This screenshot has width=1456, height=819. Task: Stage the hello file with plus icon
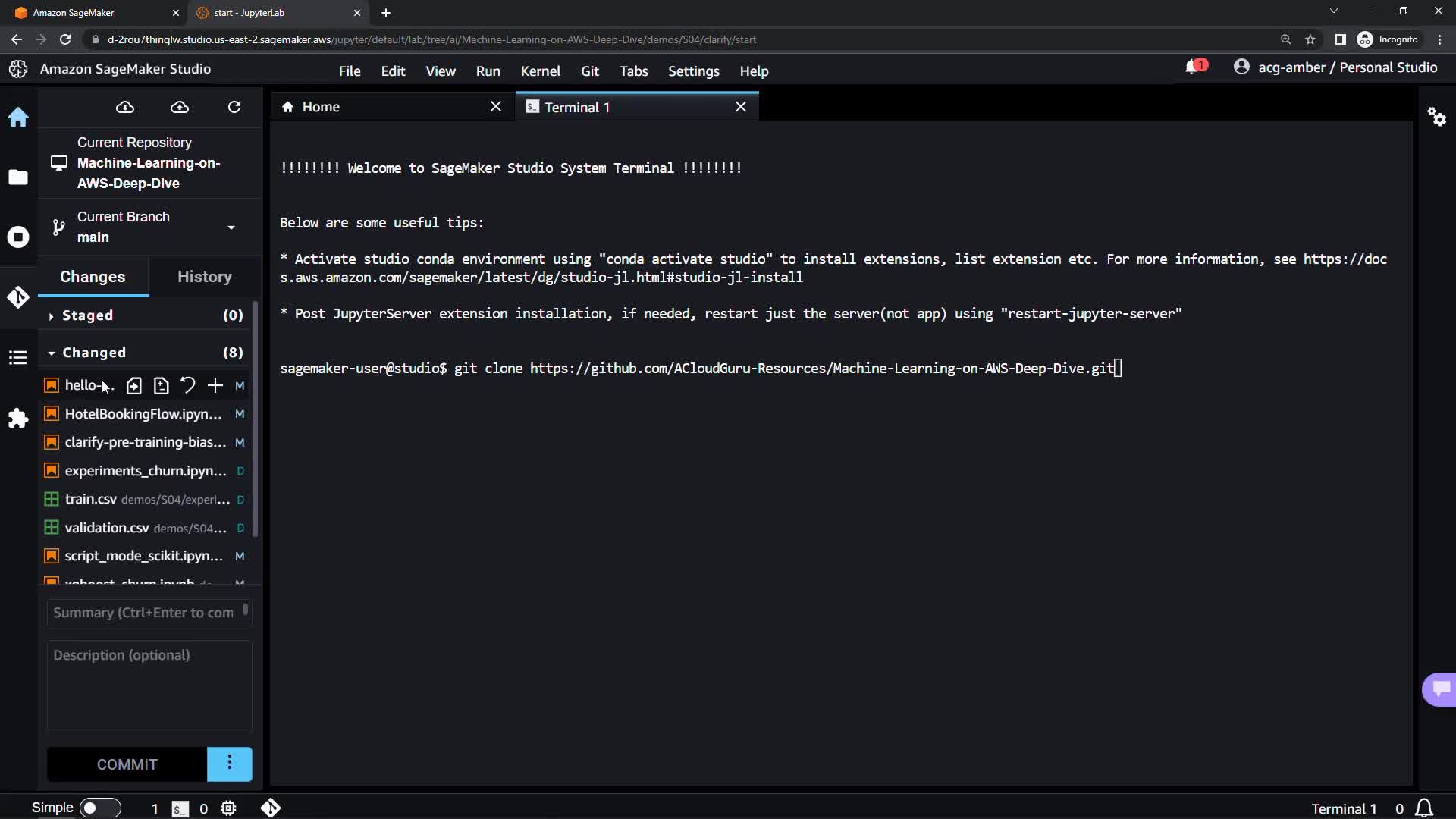point(215,385)
